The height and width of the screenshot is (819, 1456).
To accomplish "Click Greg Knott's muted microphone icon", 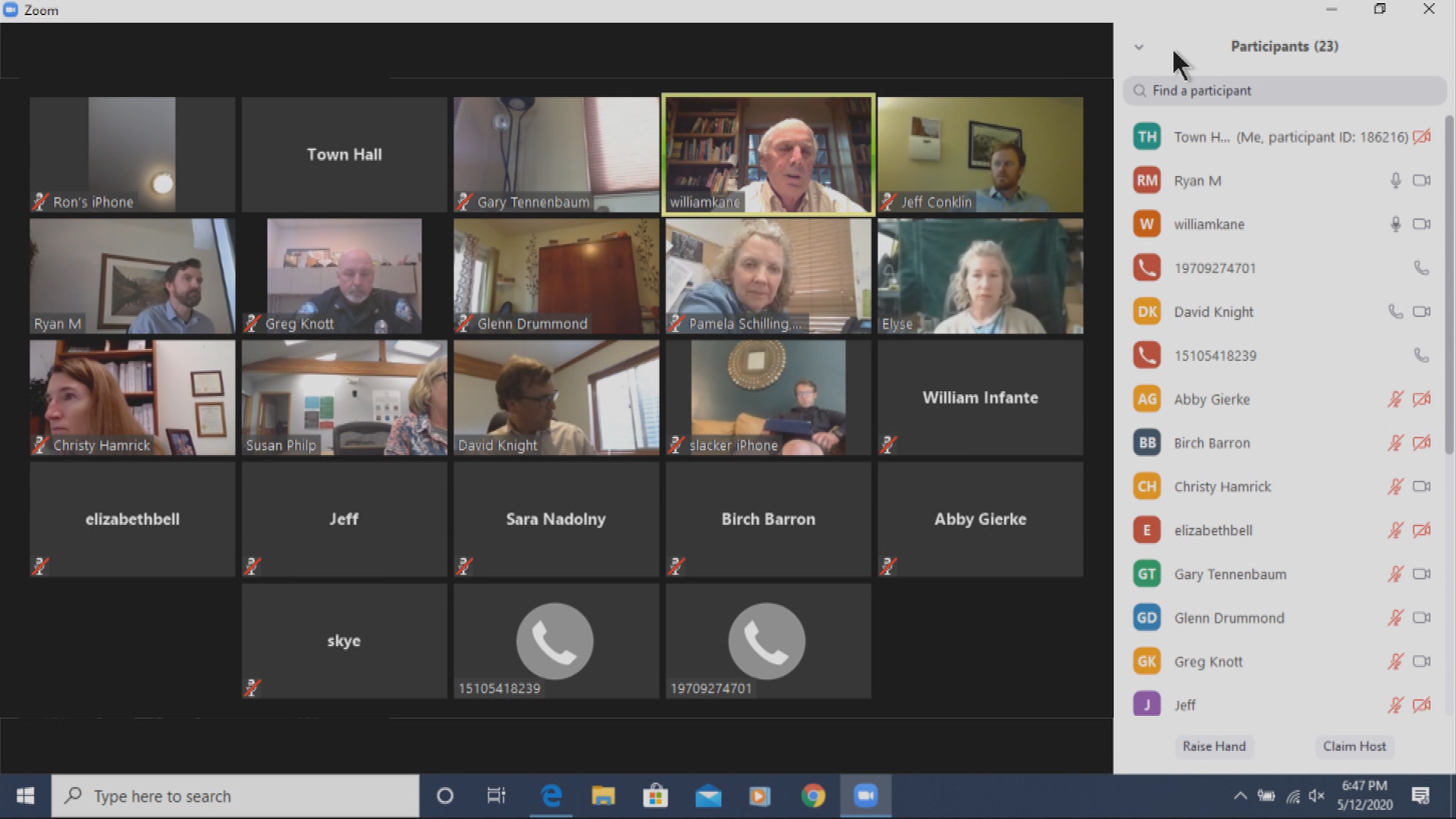I will [1395, 661].
